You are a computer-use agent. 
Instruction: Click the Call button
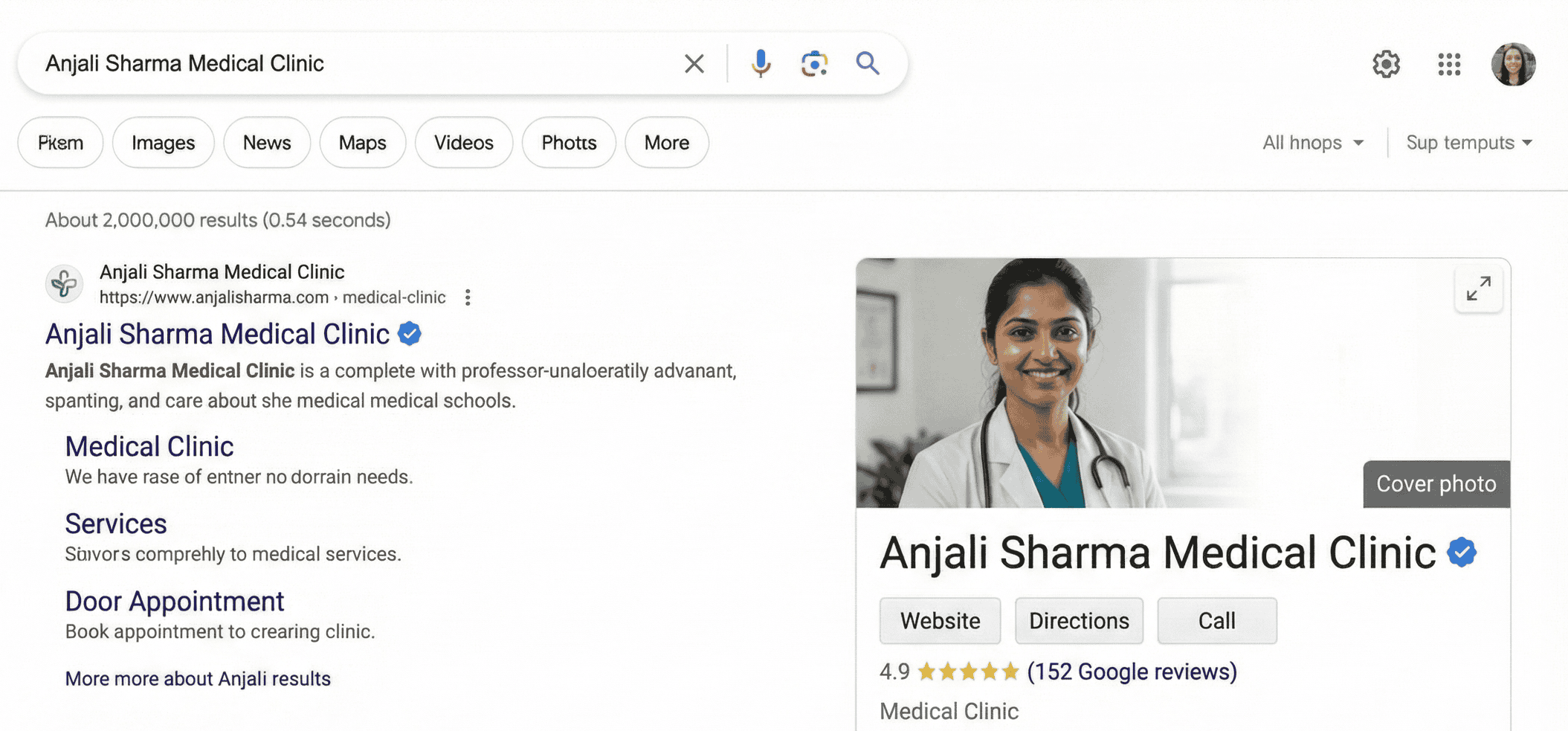pyautogui.click(x=1217, y=620)
